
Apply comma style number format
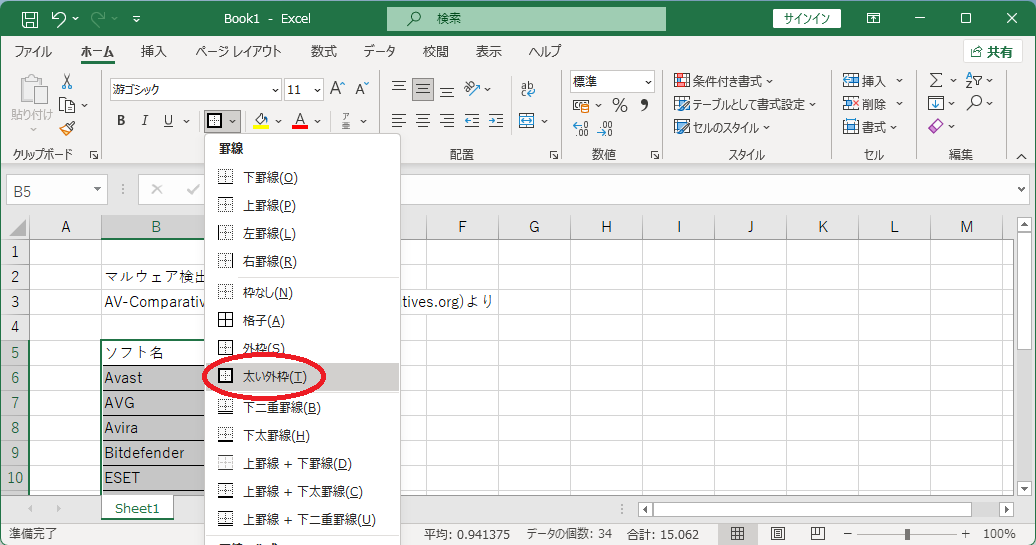click(644, 105)
